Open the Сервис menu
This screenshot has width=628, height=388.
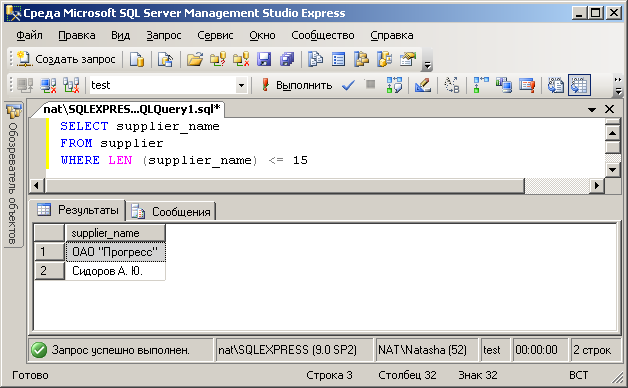coord(215,35)
